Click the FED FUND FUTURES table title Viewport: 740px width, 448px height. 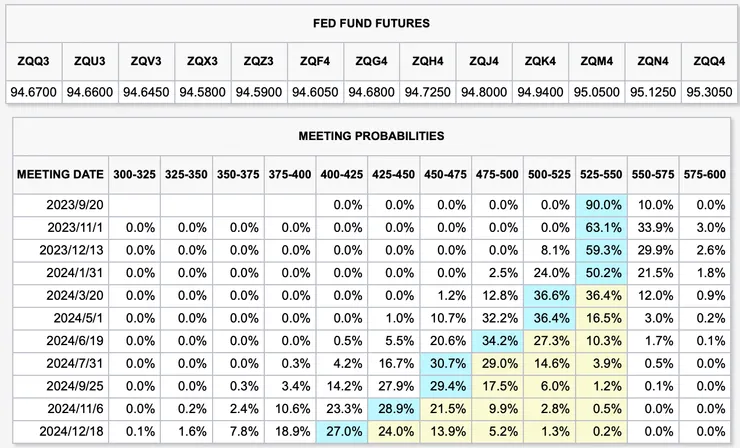370,22
